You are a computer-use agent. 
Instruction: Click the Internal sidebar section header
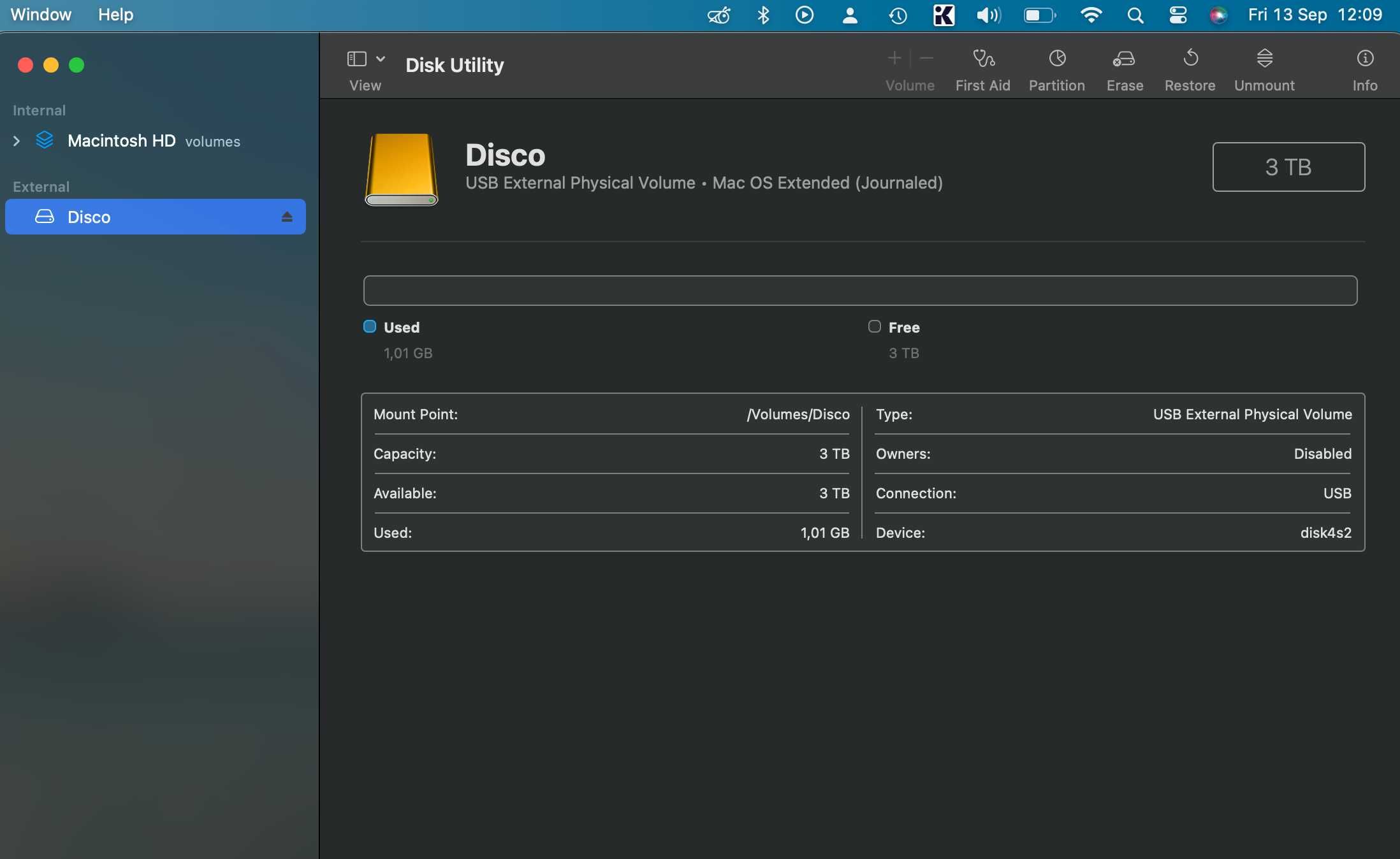point(39,110)
